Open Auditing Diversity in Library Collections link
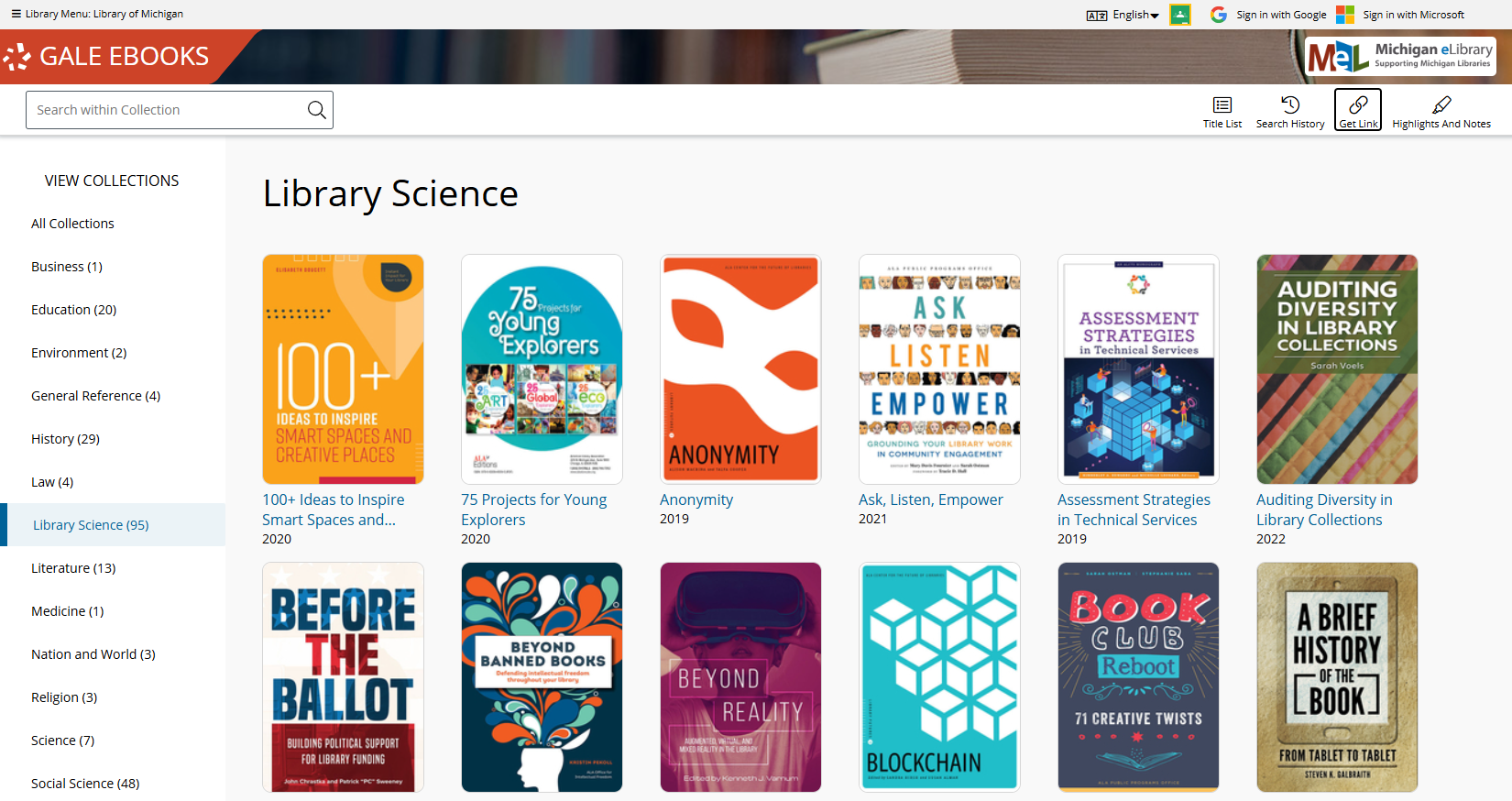This screenshot has height=801, width=1512. click(x=1323, y=510)
